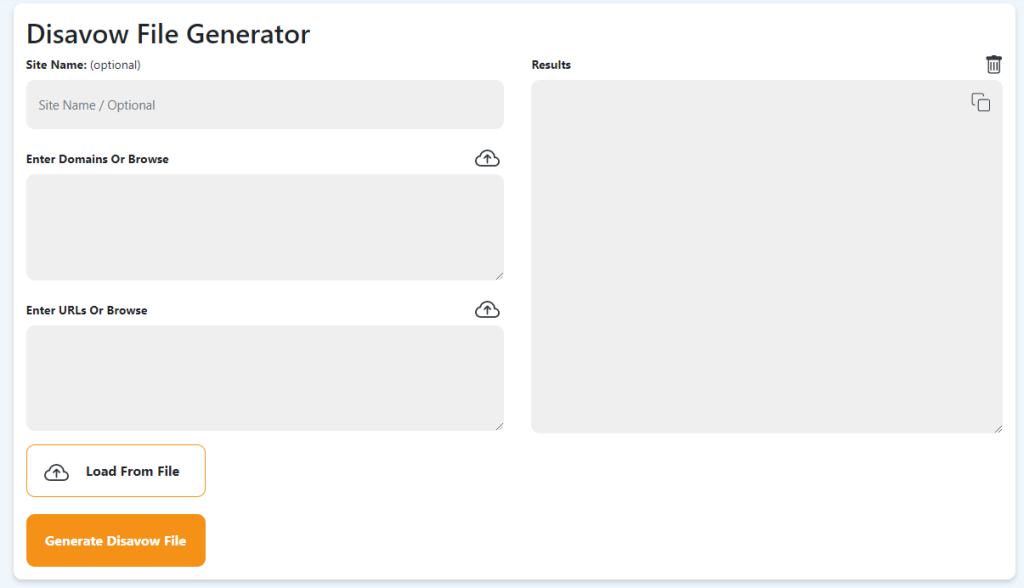Viewport: 1024px width, 588px height.
Task: Click the resize handle of the URLs textarea
Action: (499, 425)
